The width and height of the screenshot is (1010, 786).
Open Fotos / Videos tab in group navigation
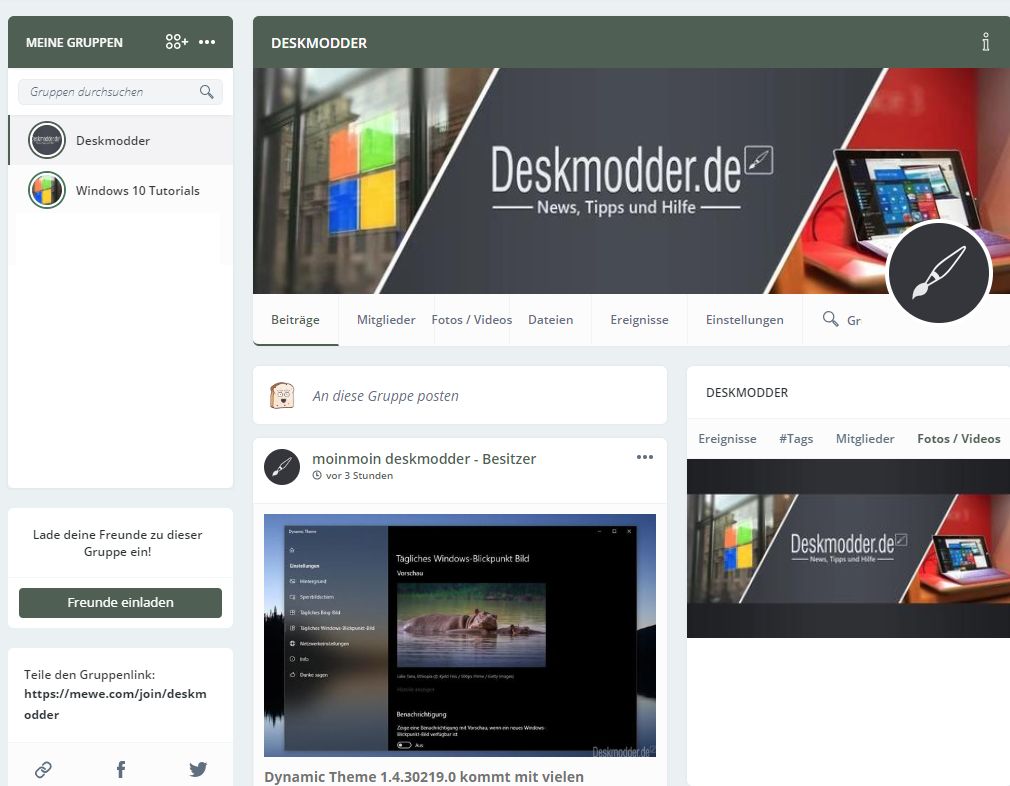click(472, 320)
